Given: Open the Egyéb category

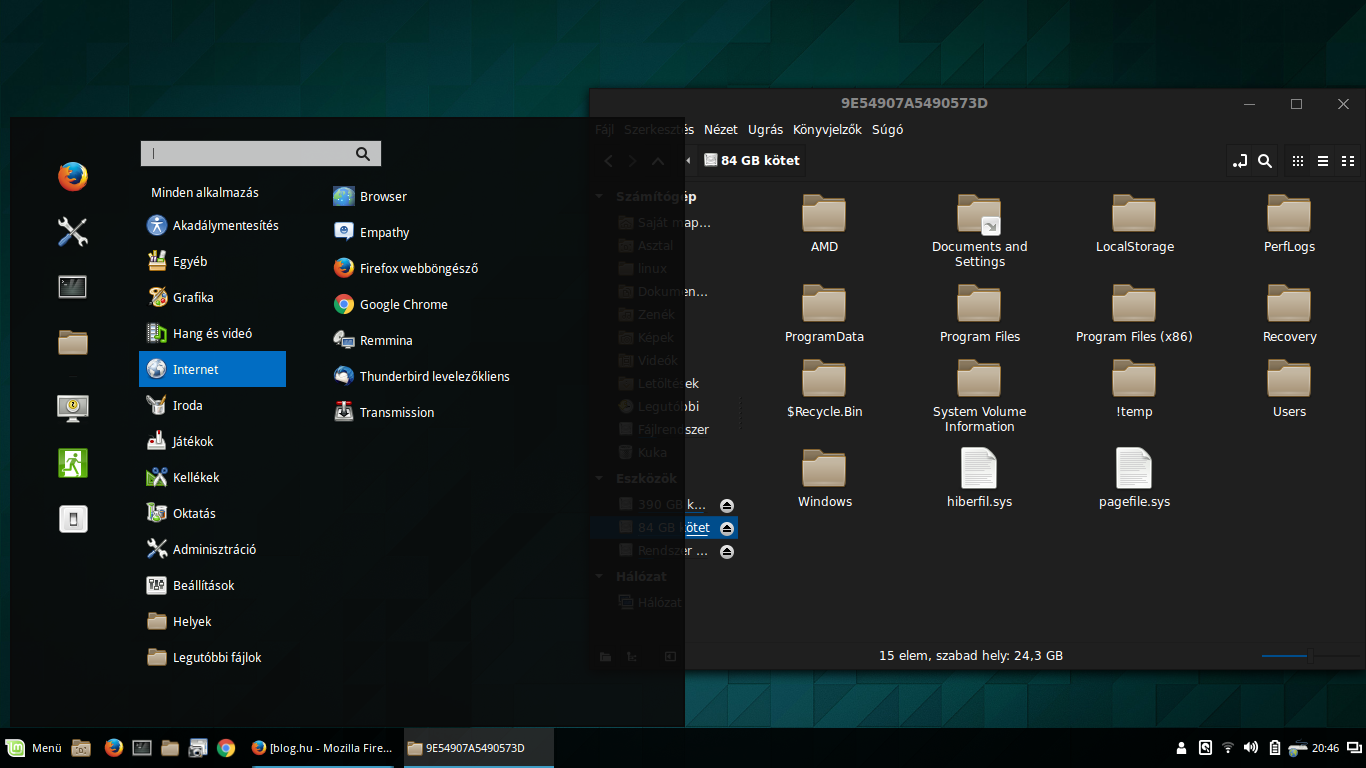Looking at the screenshot, I should click(x=212, y=261).
